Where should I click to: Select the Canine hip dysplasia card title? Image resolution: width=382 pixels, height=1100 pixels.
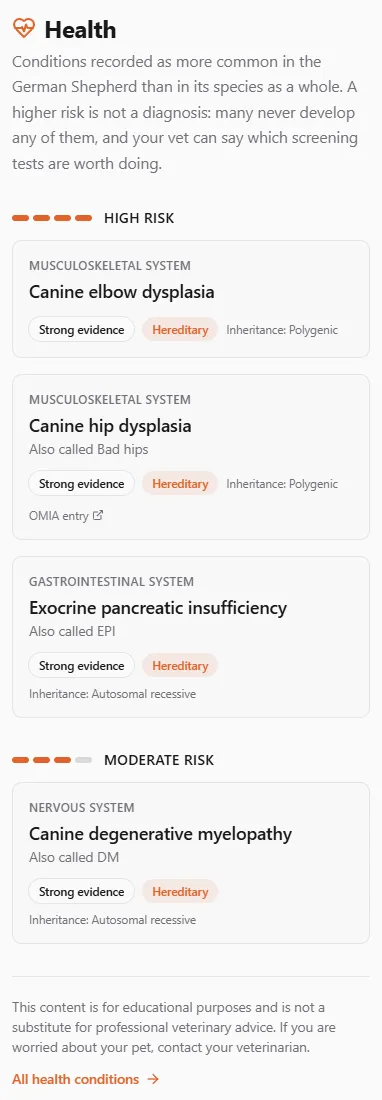point(110,426)
